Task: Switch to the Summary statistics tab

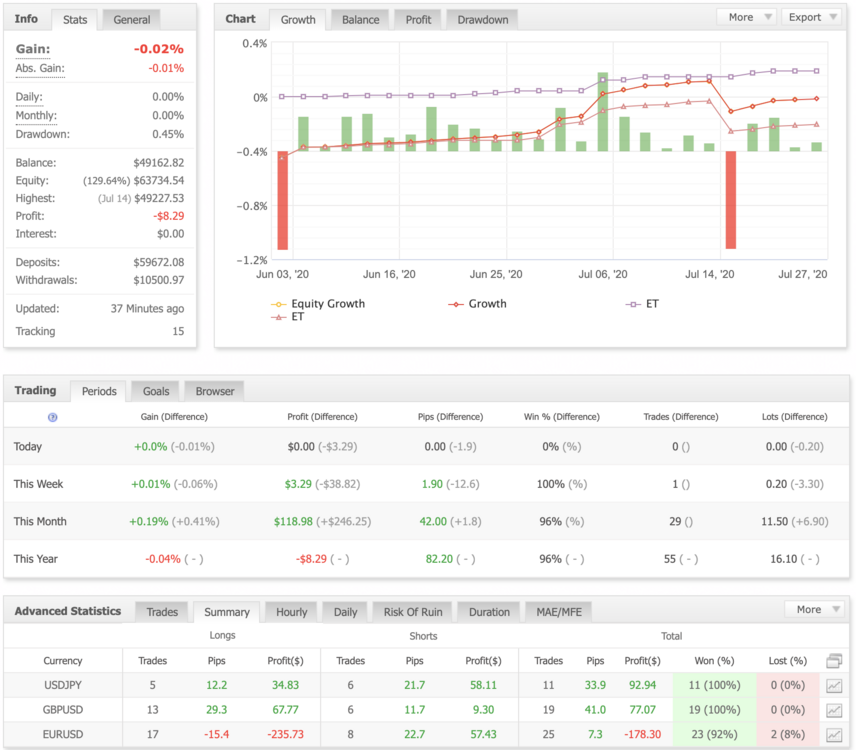Action: 227,612
